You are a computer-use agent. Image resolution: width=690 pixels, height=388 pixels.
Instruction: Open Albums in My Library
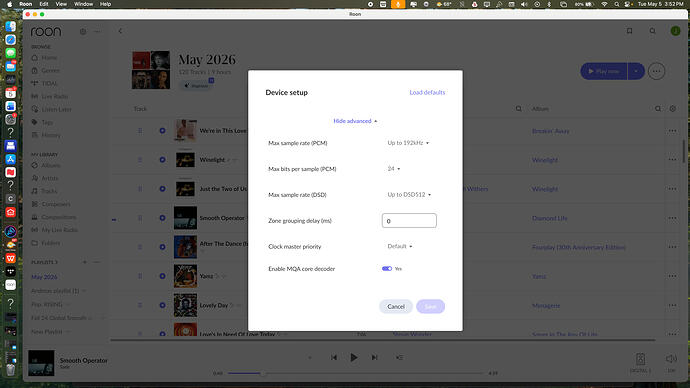51,165
